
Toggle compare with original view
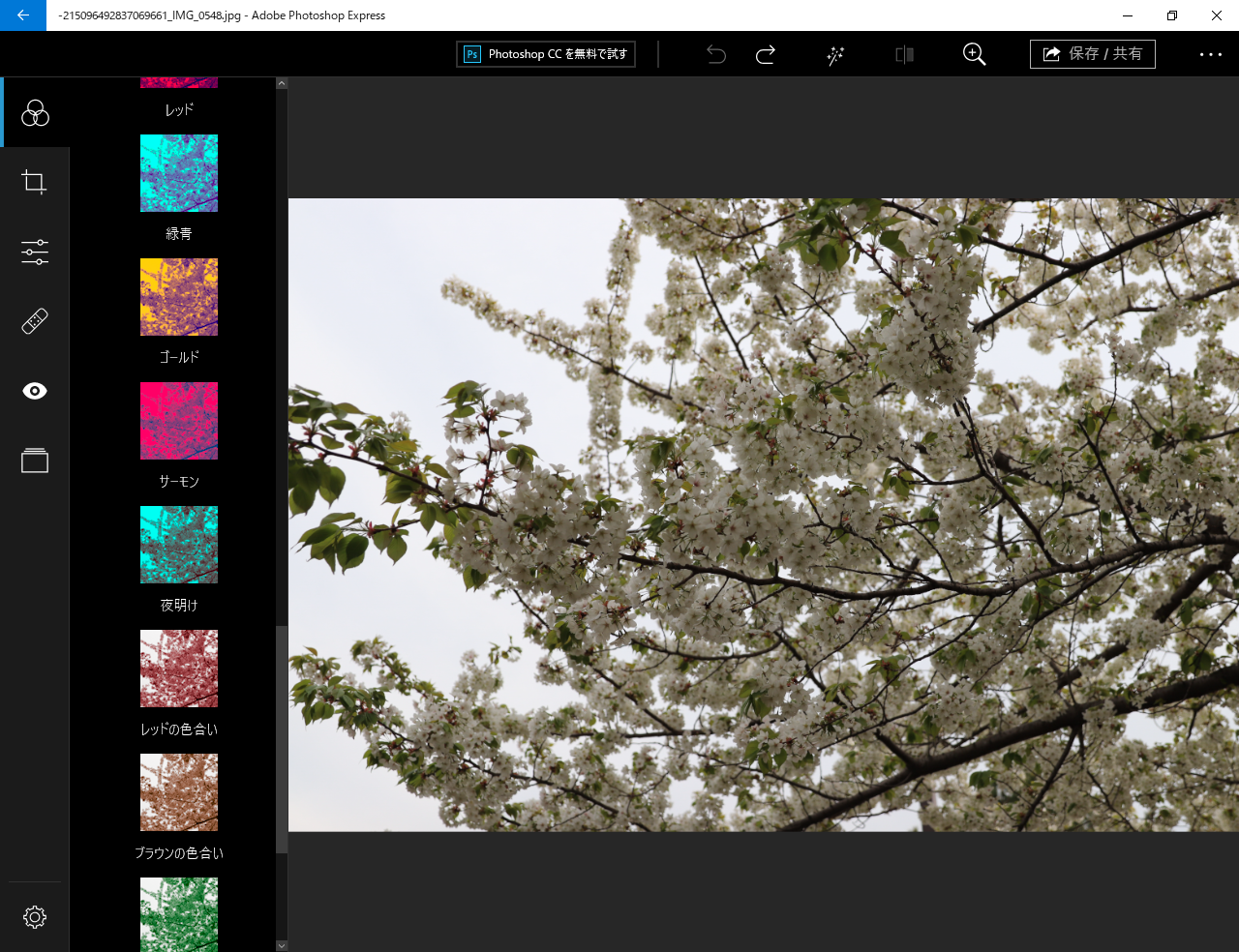[x=905, y=54]
